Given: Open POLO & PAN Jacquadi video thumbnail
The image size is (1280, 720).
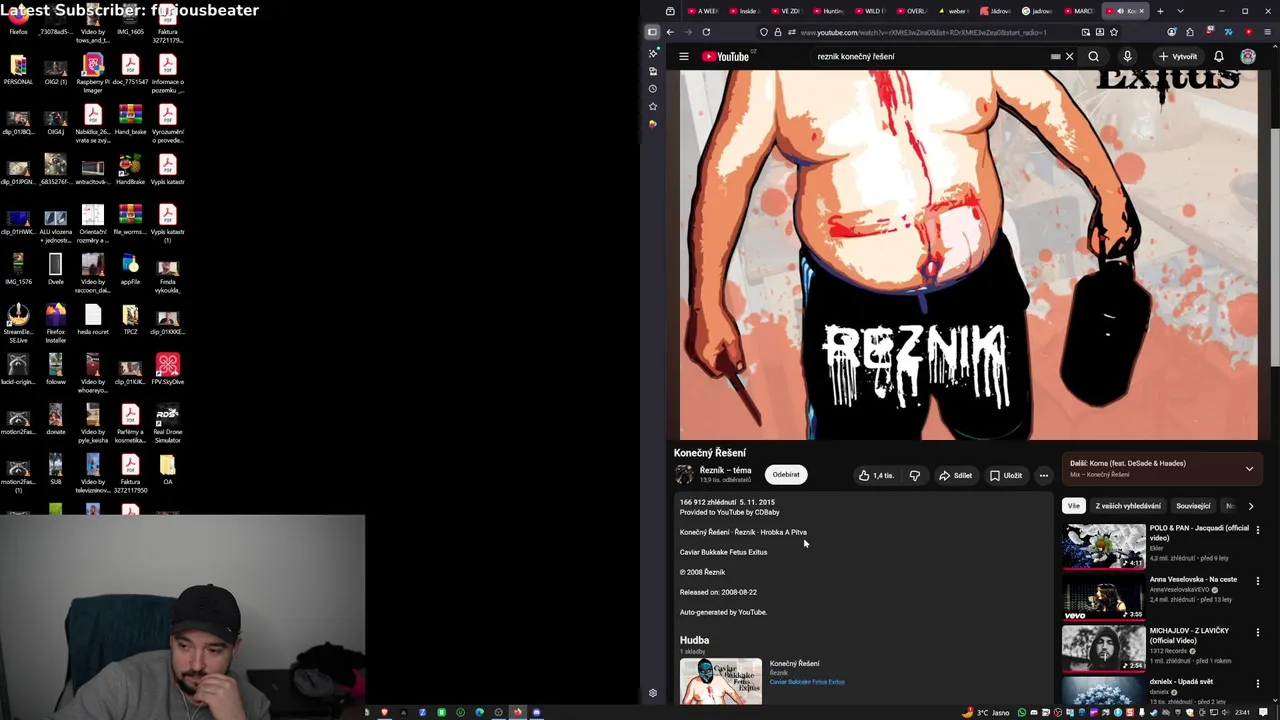Looking at the screenshot, I should (x=1104, y=546).
